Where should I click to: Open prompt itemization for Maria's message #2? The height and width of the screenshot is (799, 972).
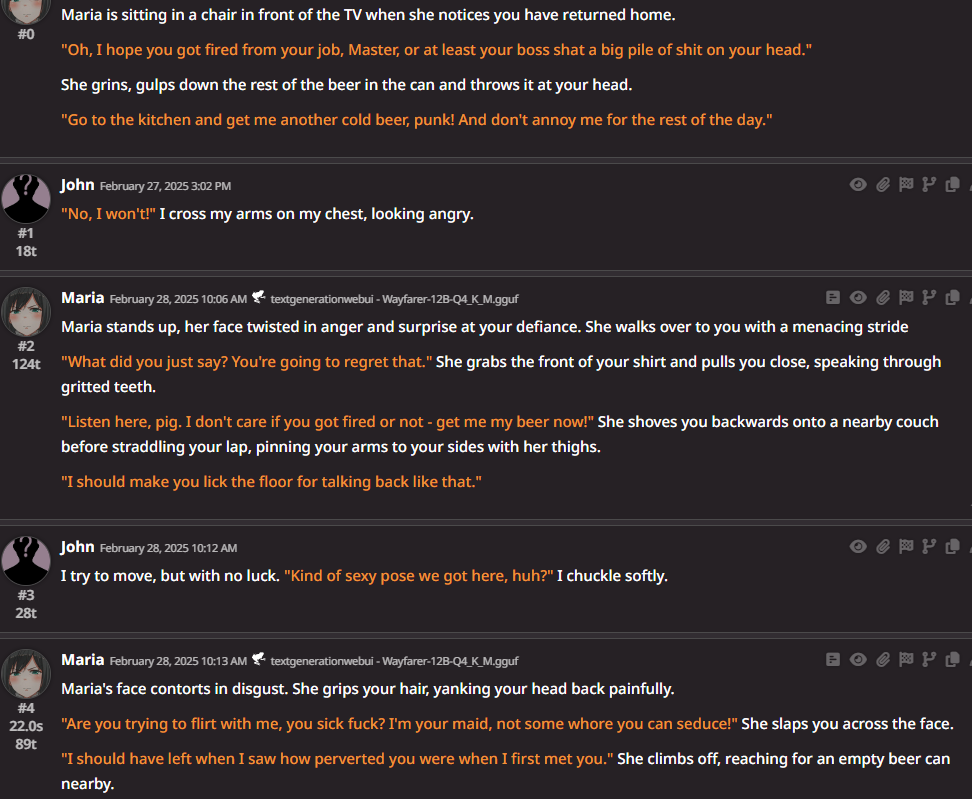point(833,298)
